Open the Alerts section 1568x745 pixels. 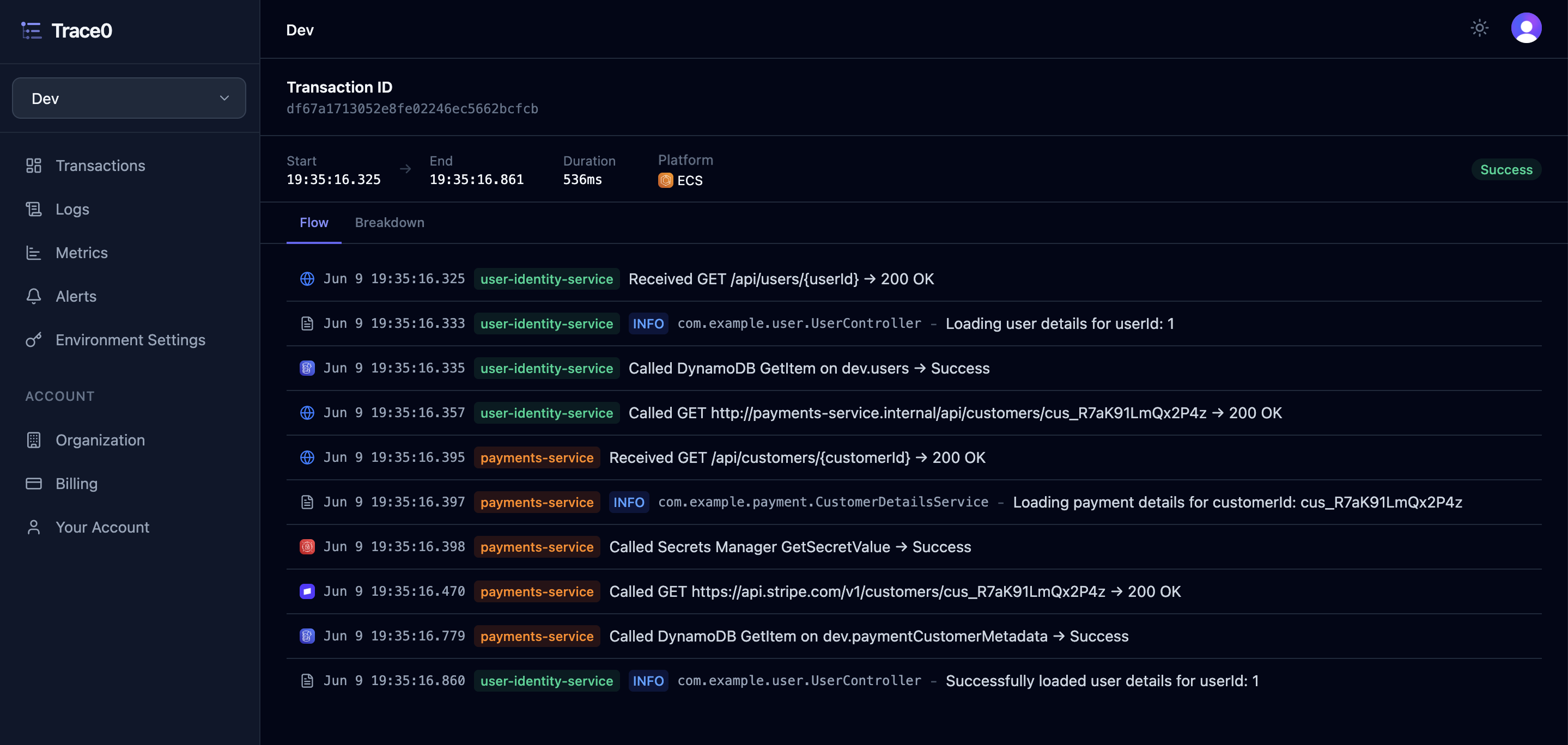pos(76,296)
